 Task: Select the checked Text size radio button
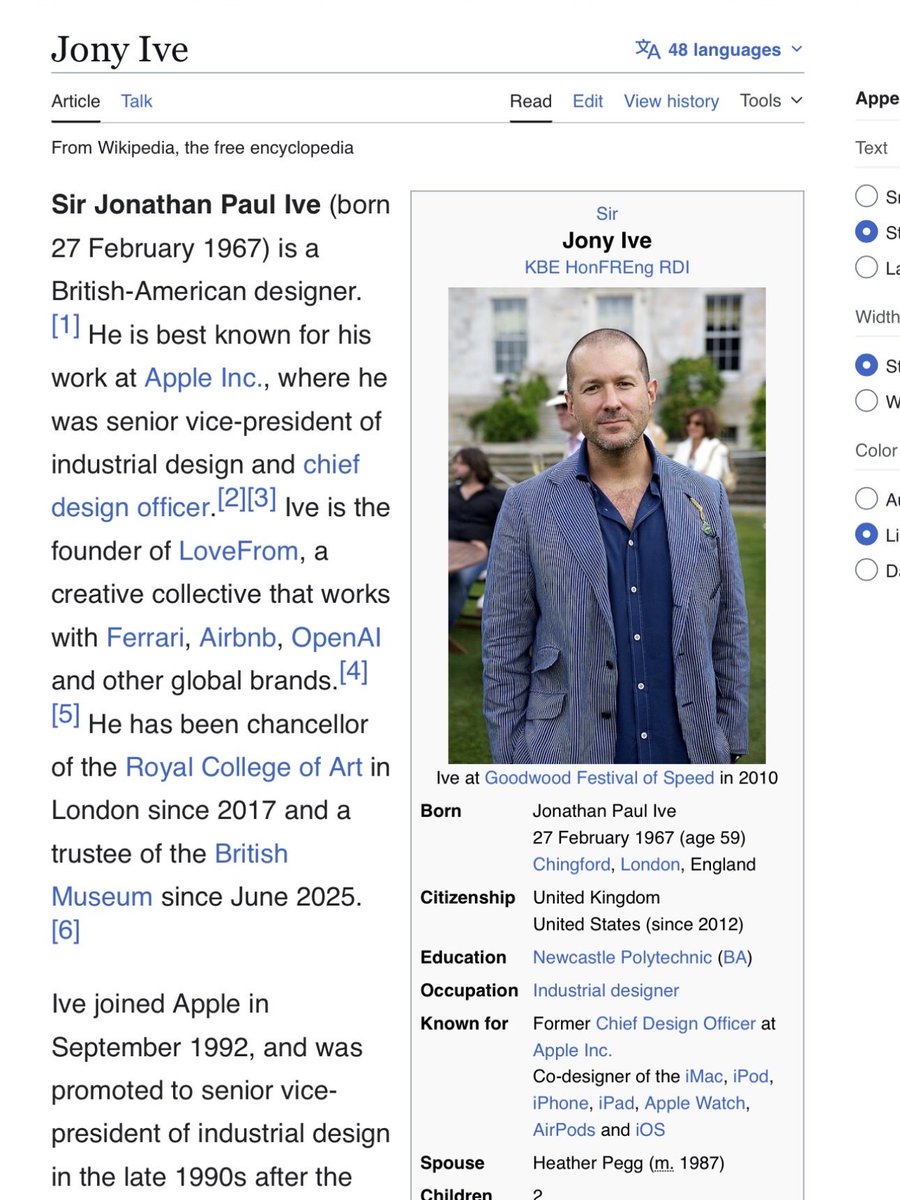click(x=867, y=232)
